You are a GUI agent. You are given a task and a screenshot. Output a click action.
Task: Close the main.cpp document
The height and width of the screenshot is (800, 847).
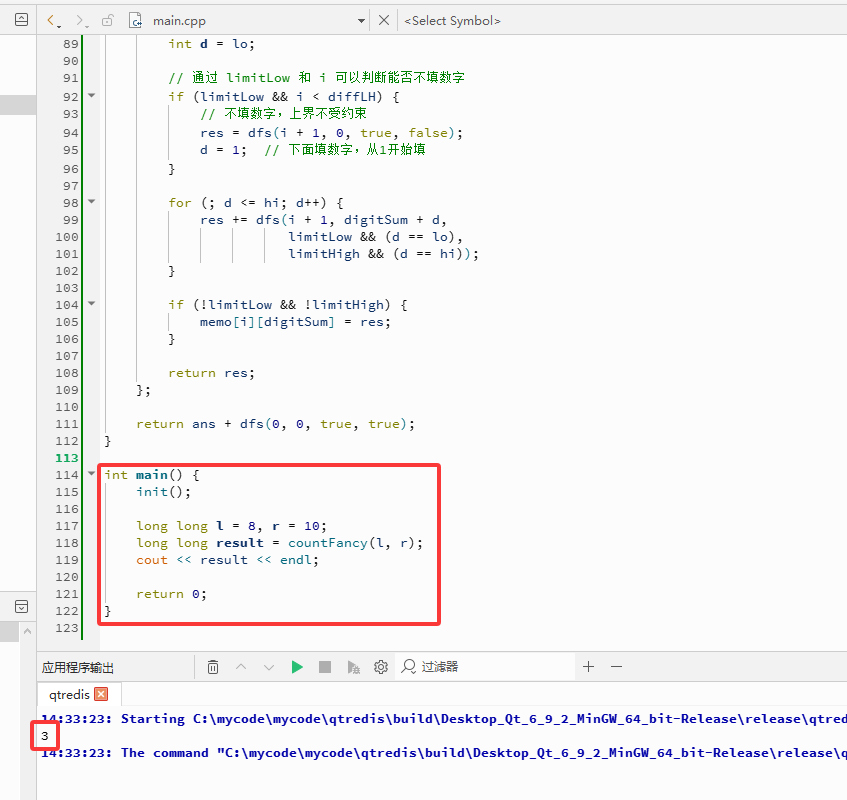pyautogui.click(x=384, y=21)
